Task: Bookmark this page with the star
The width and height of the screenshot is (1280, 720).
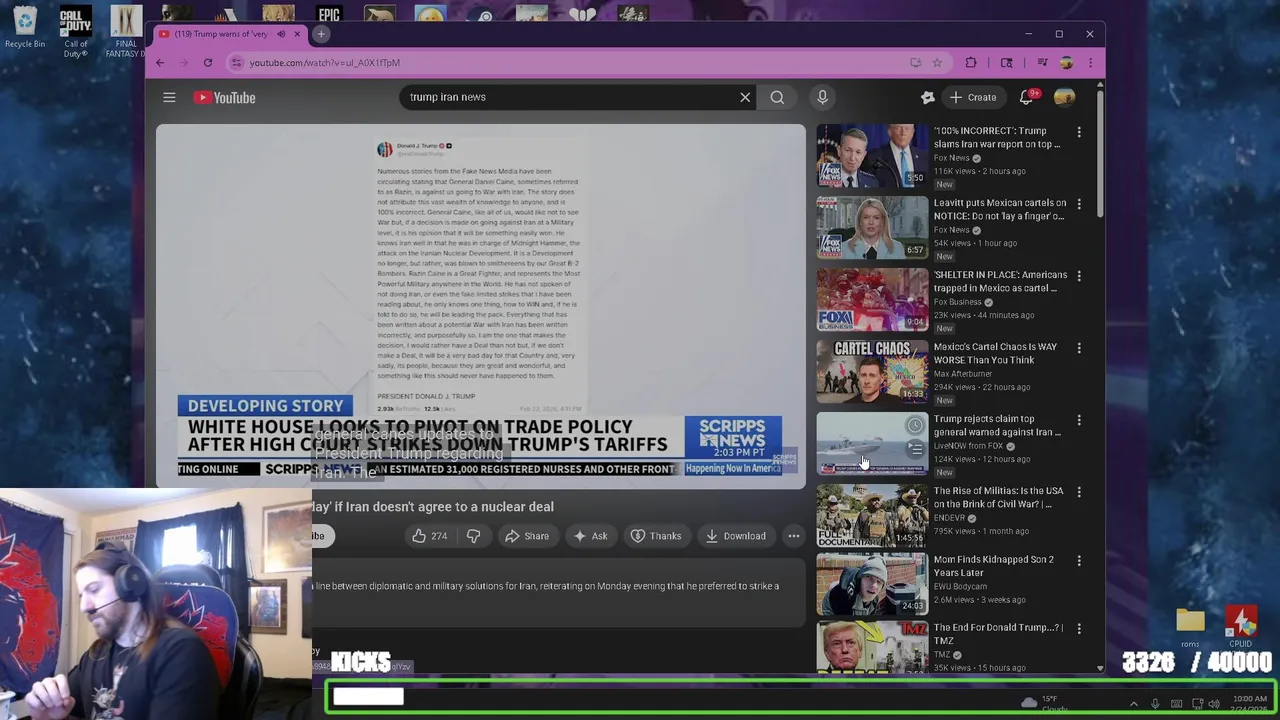Action: coord(937,62)
